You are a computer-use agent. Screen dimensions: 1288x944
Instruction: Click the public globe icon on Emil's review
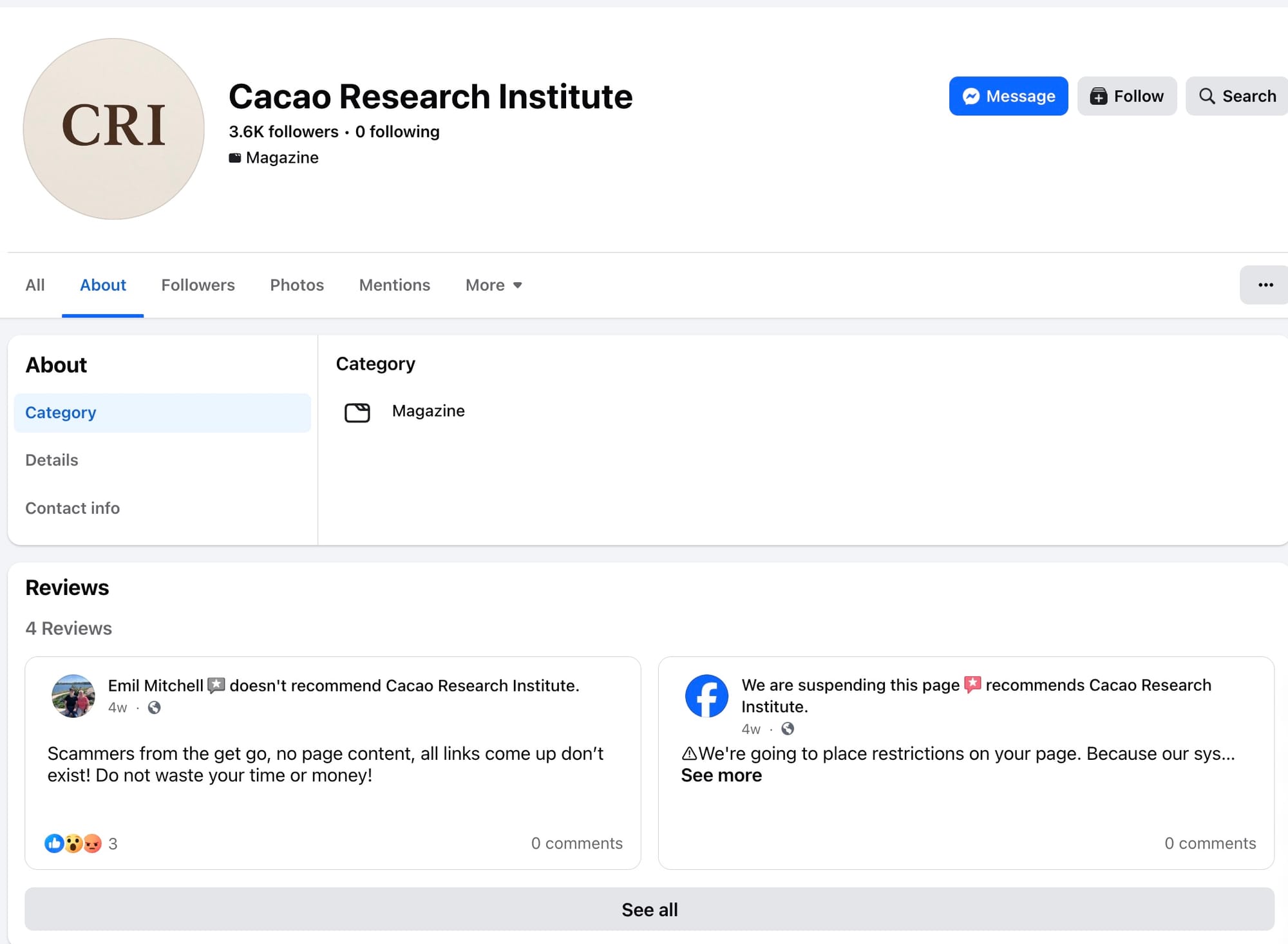(x=154, y=708)
